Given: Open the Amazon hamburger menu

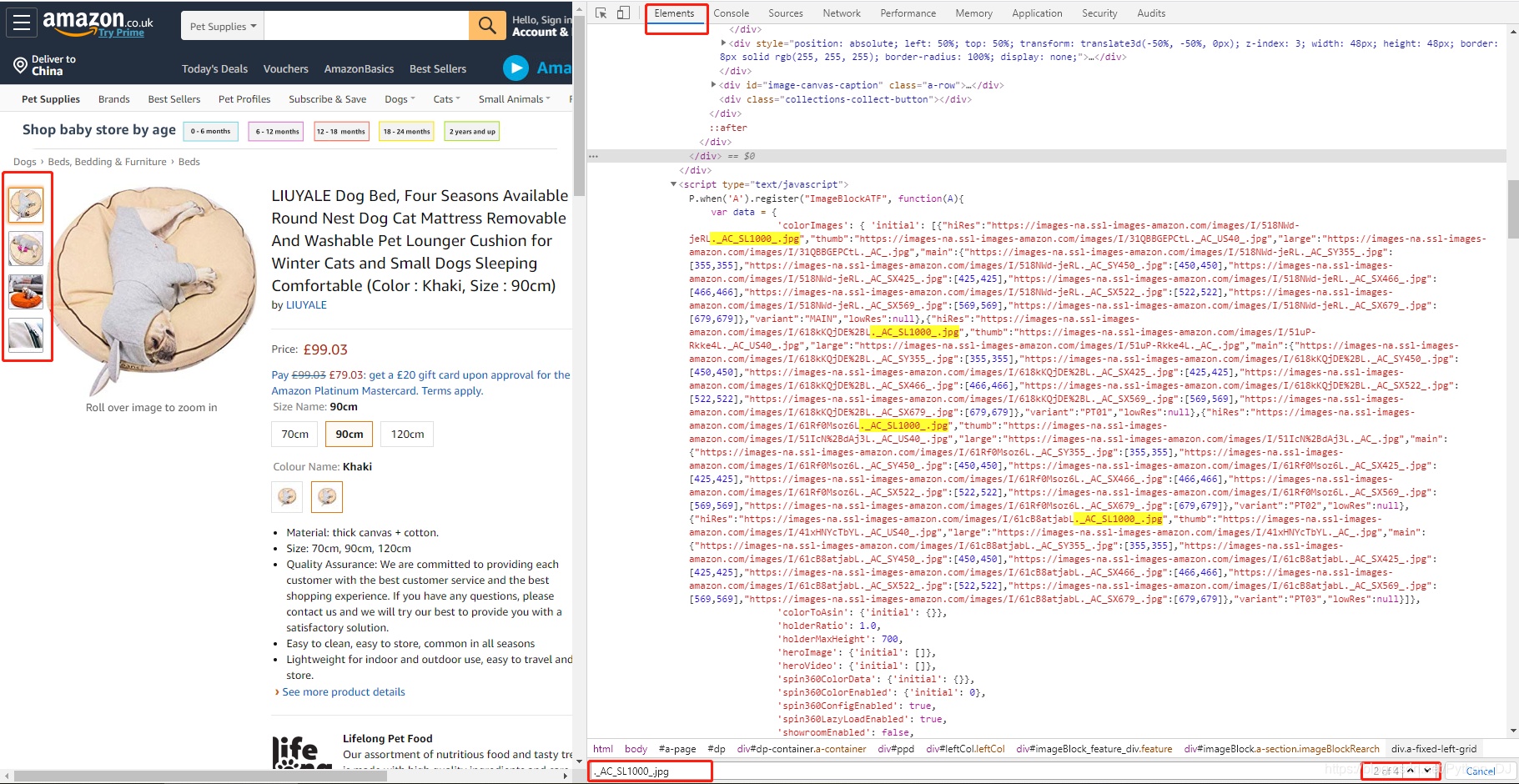Looking at the screenshot, I should click(x=22, y=23).
